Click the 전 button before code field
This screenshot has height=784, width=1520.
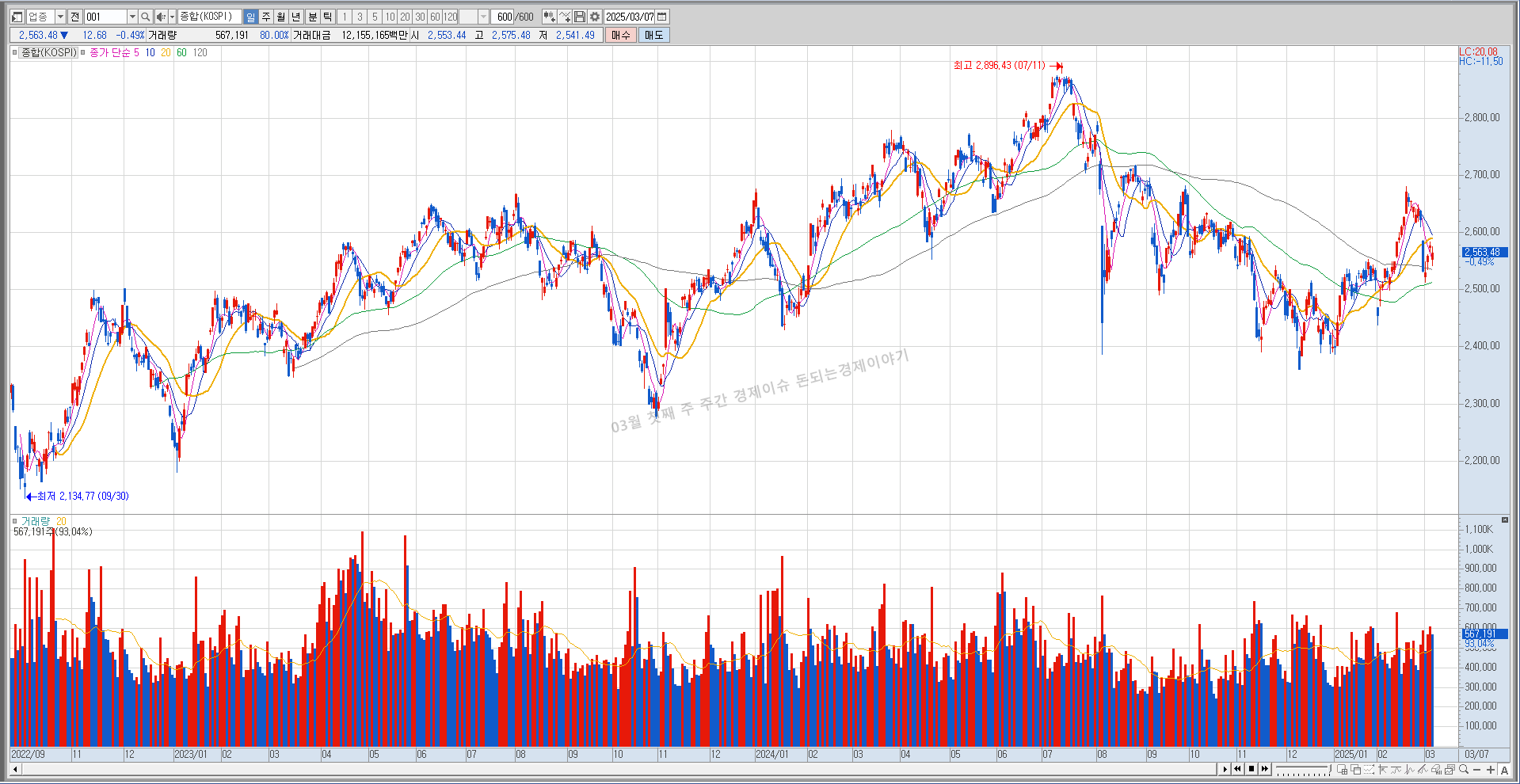pos(75,17)
